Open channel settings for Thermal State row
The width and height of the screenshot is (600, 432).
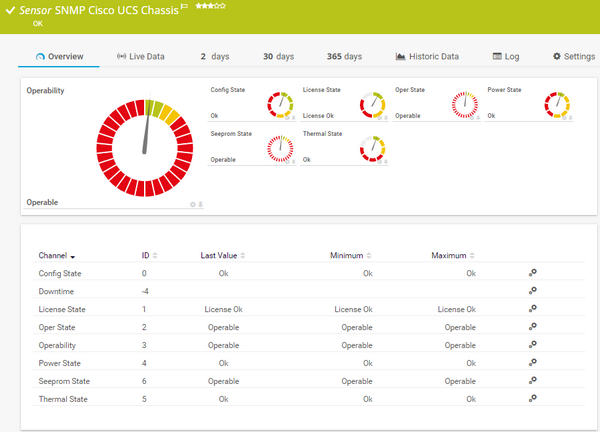pyautogui.click(x=533, y=399)
